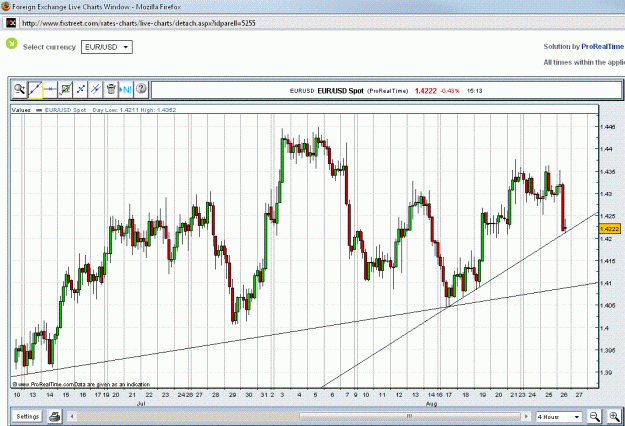Image resolution: width=625 pixels, height=426 pixels.
Task: Open the EUR/USD currency dropdown
Action: (x=107, y=47)
